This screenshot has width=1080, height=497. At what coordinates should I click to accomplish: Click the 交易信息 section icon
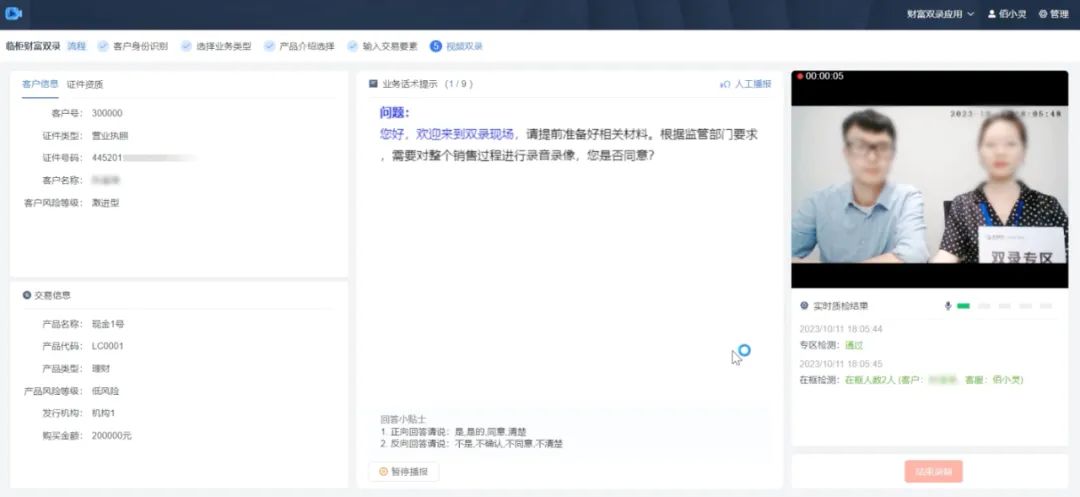[26, 295]
